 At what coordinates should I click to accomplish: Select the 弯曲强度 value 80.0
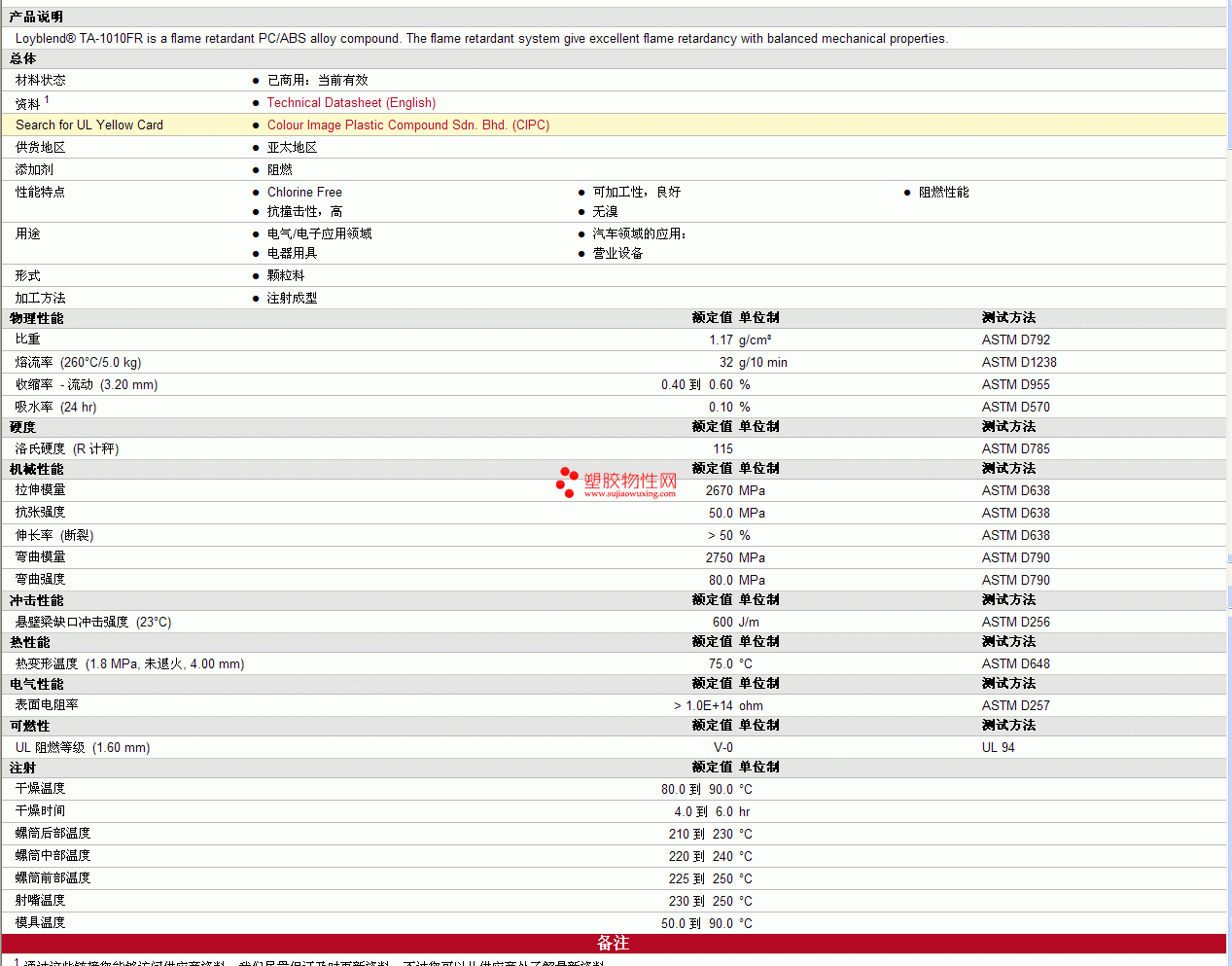tap(721, 580)
